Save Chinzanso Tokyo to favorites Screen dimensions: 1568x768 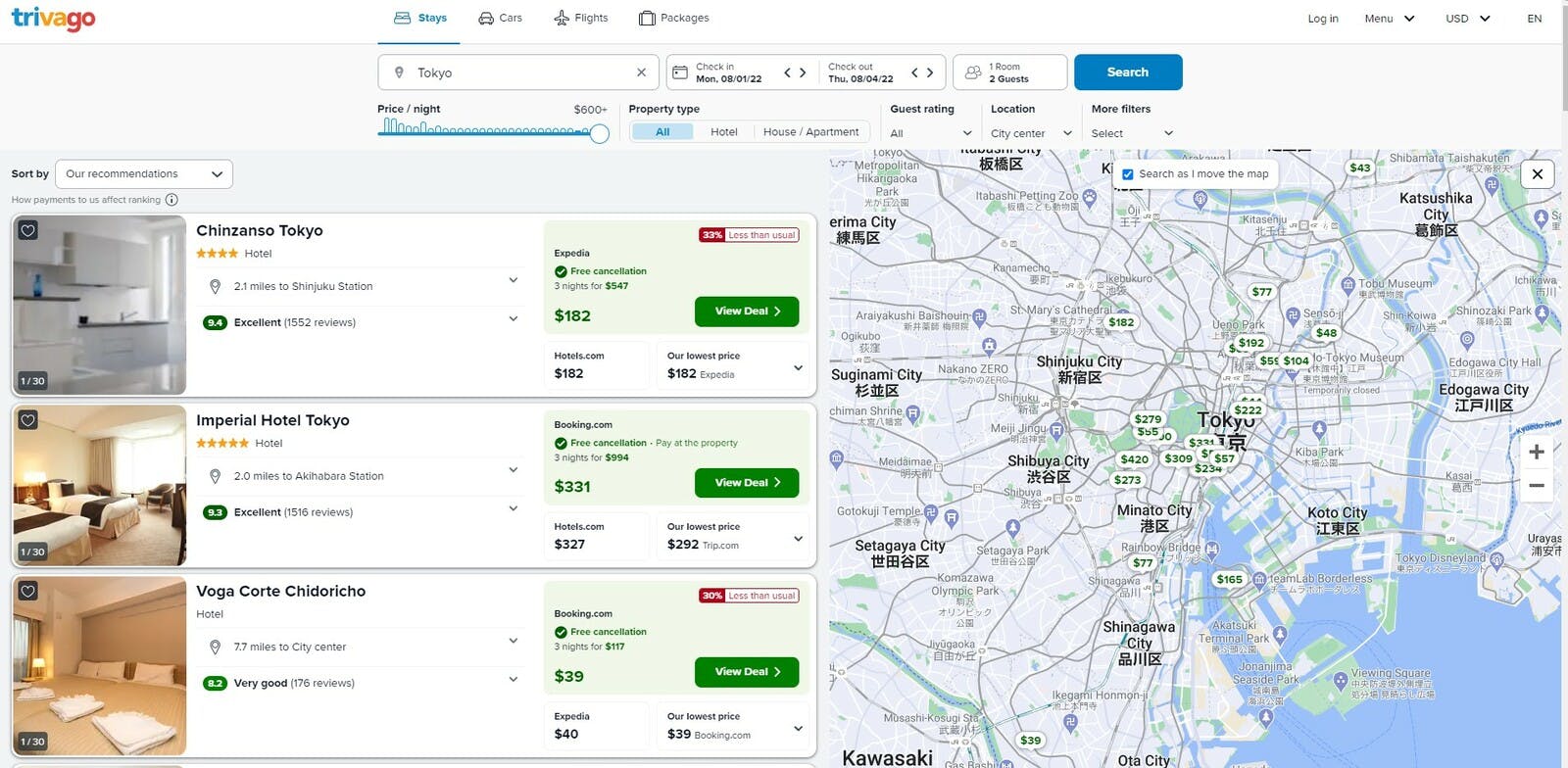tap(28, 231)
